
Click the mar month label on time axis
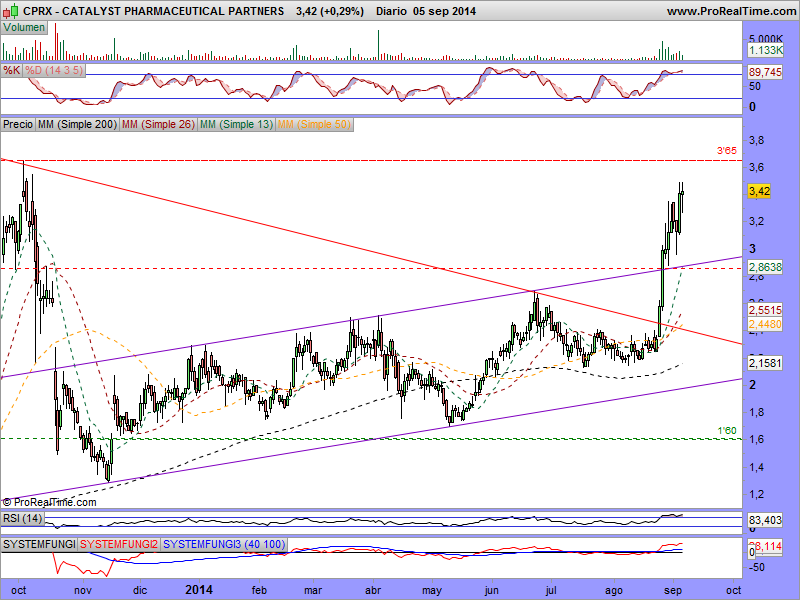pos(313,590)
